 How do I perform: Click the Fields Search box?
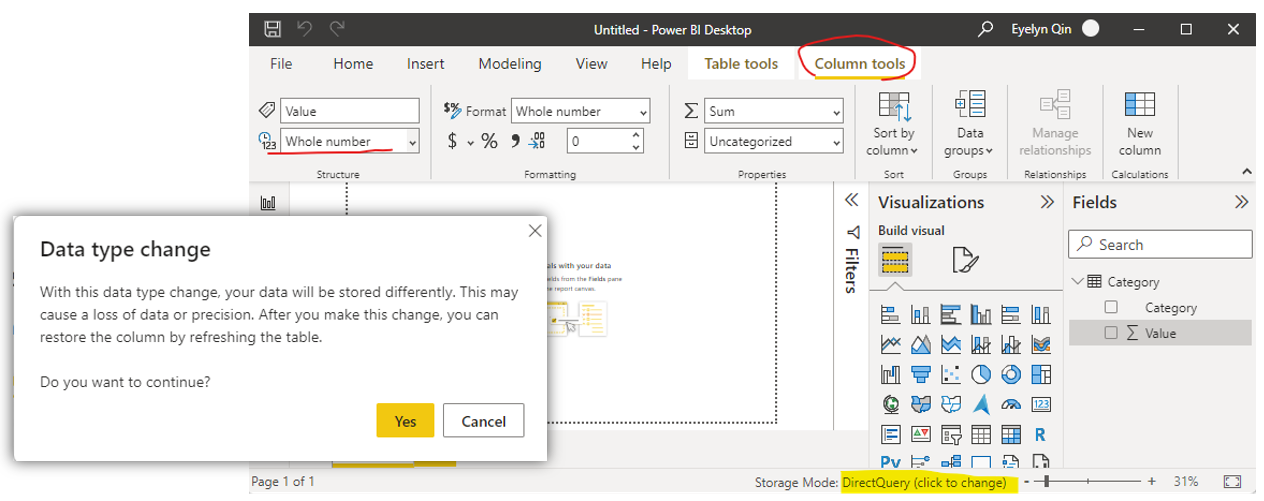tap(1160, 244)
